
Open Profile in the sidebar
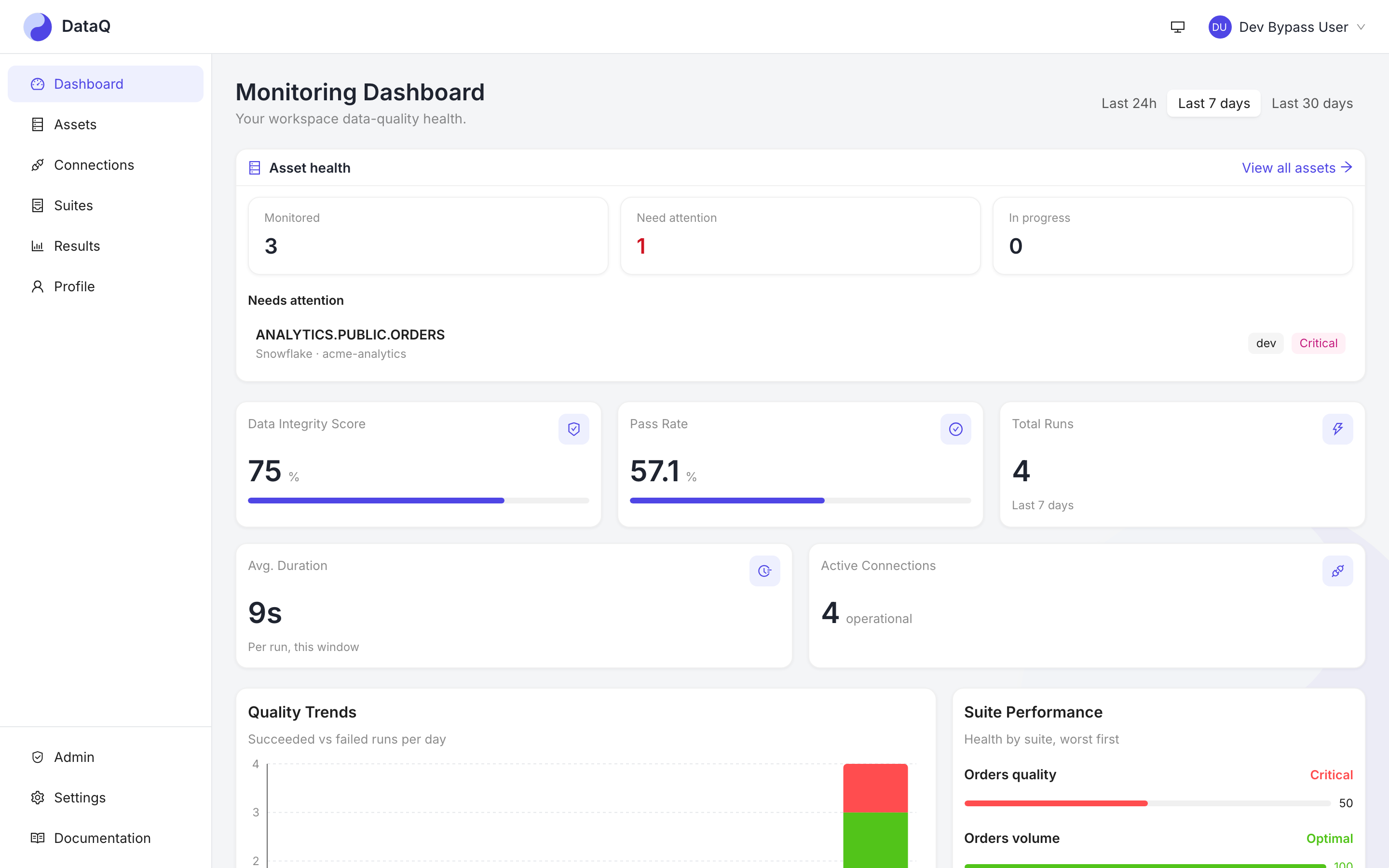click(x=106, y=286)
